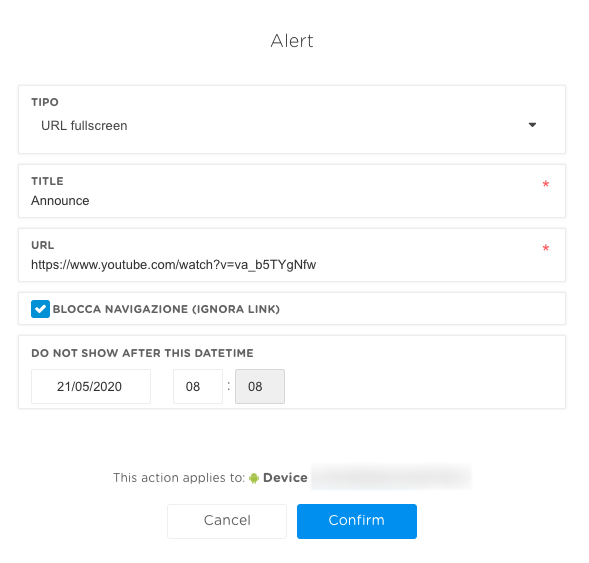Image resolution: width=589 pixels, height=563 pixels.
Task: Click the Blocca Navigazione (Ignora Link) label
Action: click(x=166, y=309)
